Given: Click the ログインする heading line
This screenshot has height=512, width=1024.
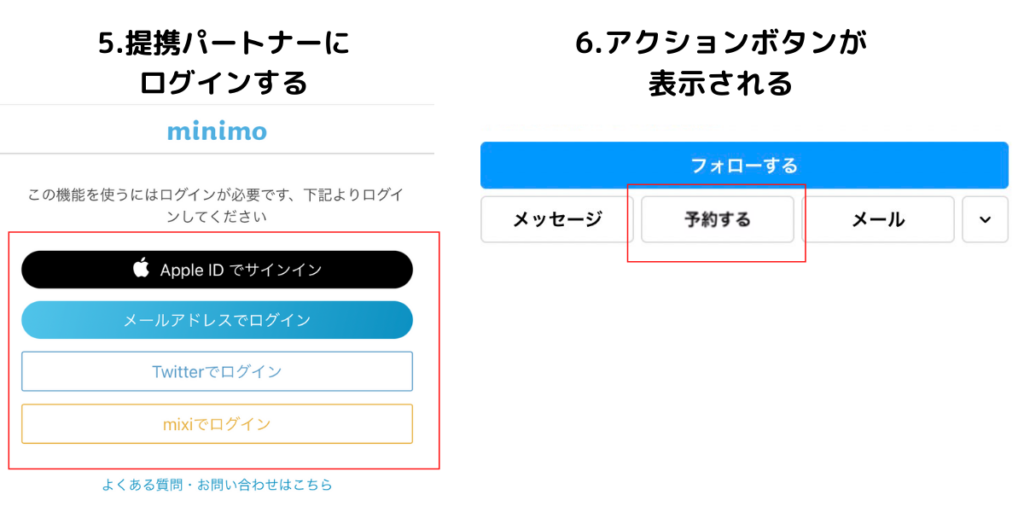Looking at the screenshot, I should coord(217,83).
